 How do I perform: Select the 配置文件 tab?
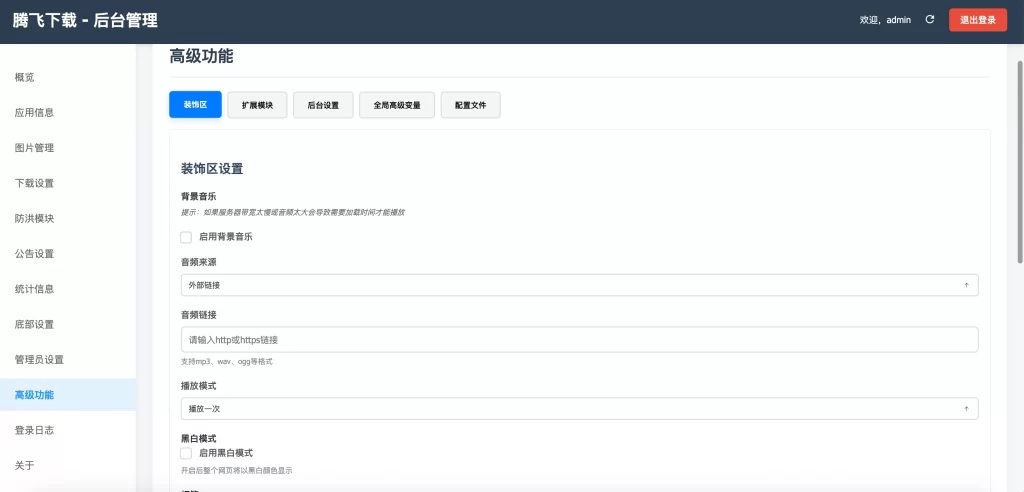click(x=470, y=105)
